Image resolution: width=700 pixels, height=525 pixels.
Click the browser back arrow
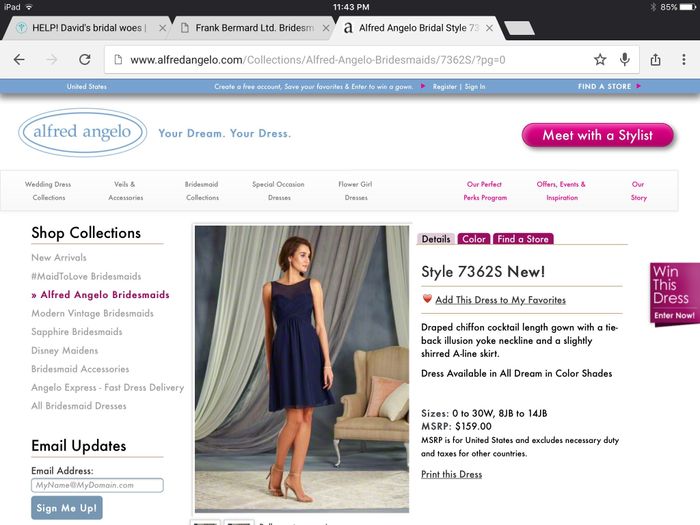tap(19, 59)
